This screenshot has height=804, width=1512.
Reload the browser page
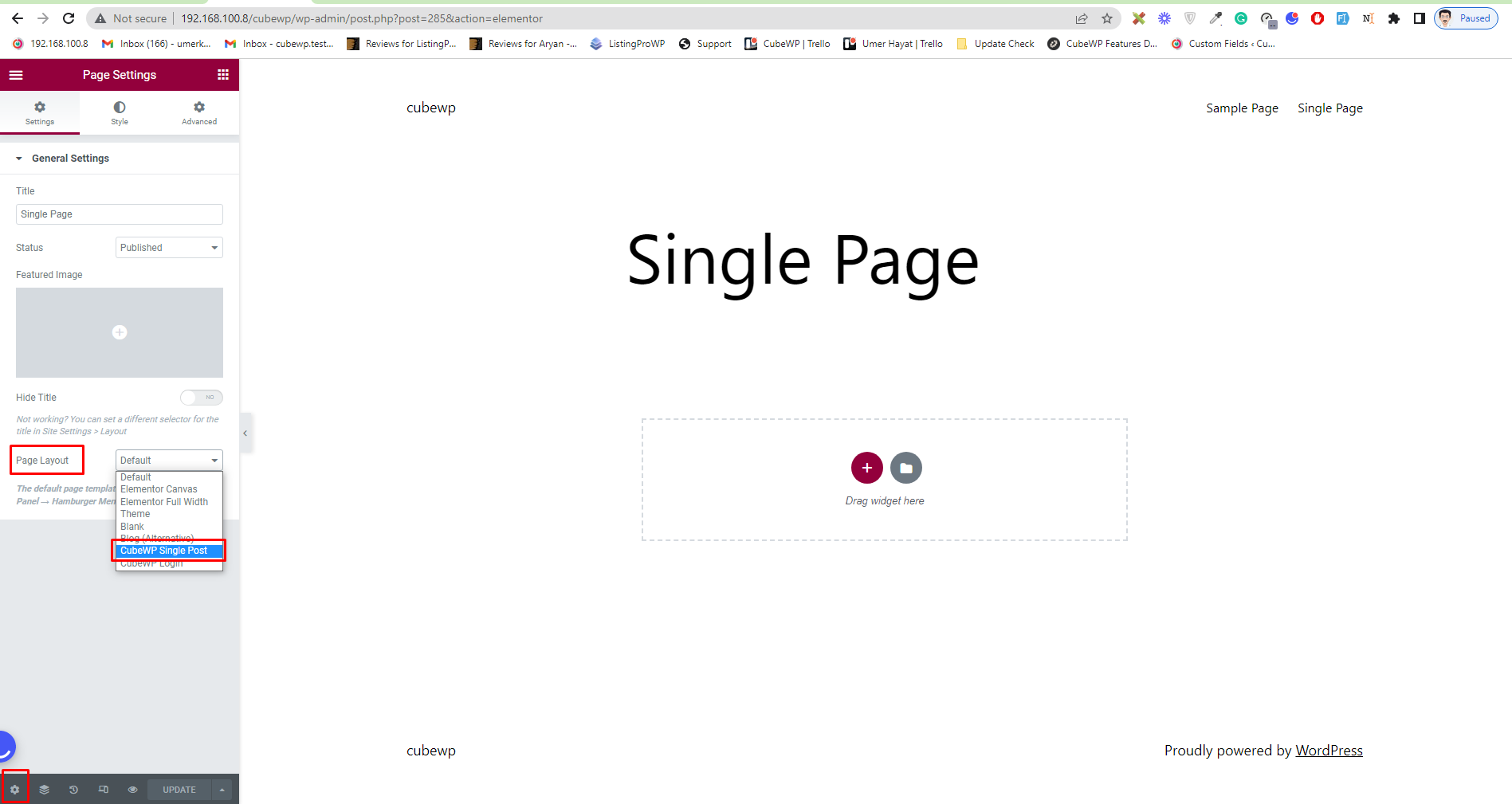[69, 18]
